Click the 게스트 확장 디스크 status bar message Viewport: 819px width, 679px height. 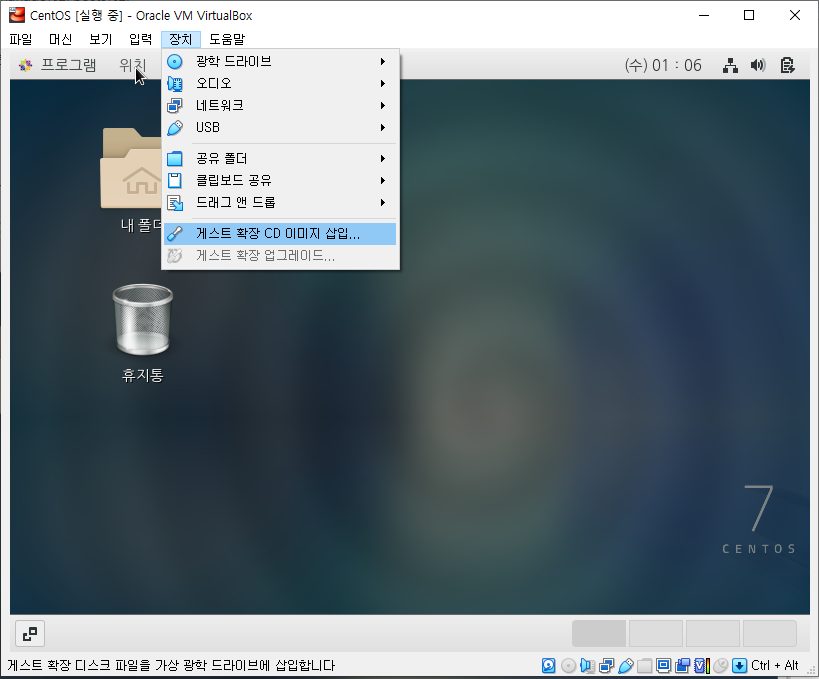[x=171, y=665]
